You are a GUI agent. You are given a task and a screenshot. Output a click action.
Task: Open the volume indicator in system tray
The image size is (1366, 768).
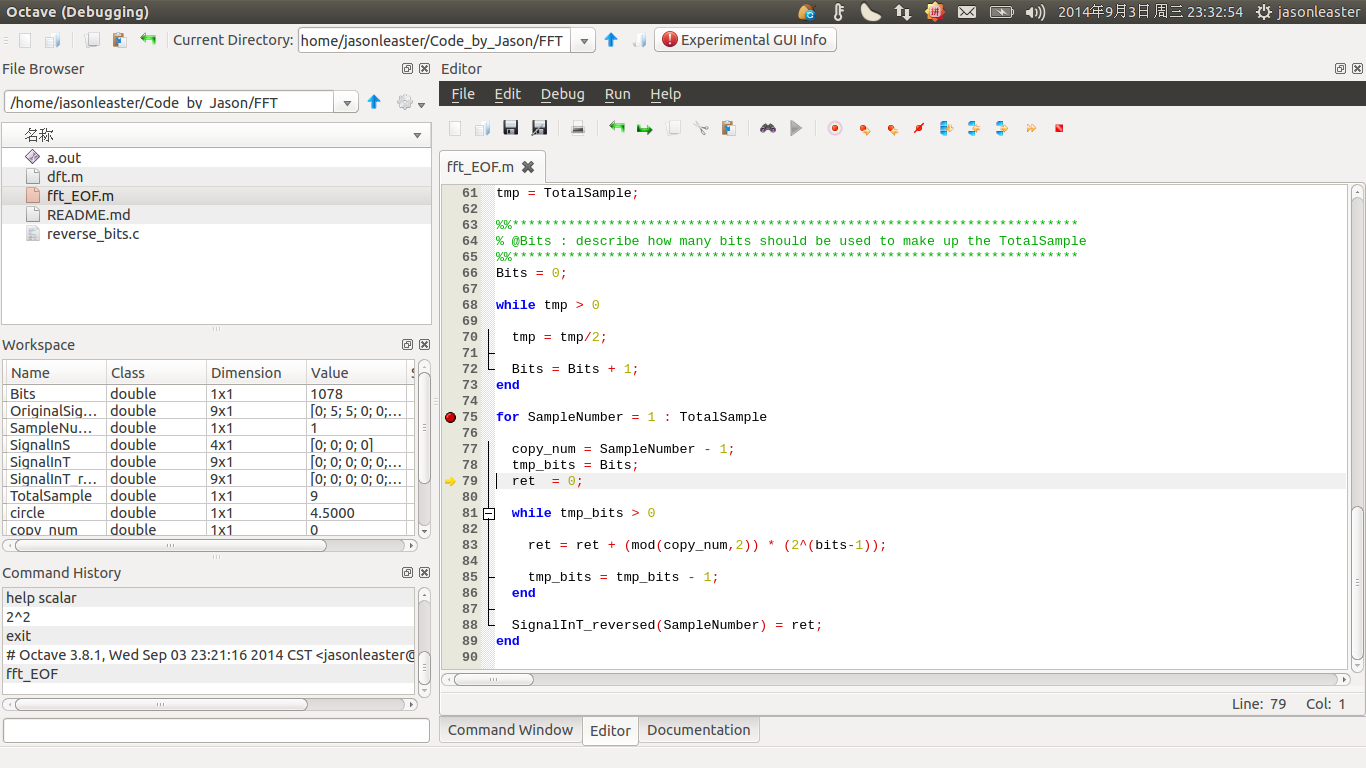coord(1035,12)
